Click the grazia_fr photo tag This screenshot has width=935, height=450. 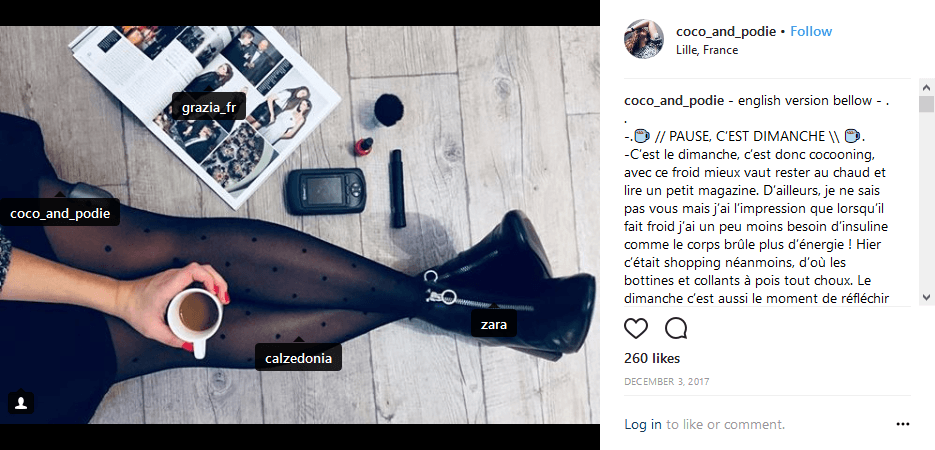[x=209, y=108]
